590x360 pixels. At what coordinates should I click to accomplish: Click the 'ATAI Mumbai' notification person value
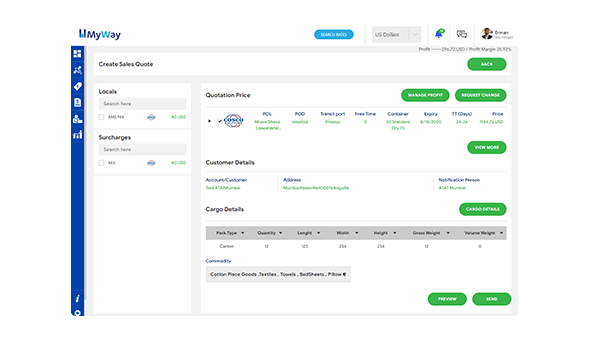452,188
